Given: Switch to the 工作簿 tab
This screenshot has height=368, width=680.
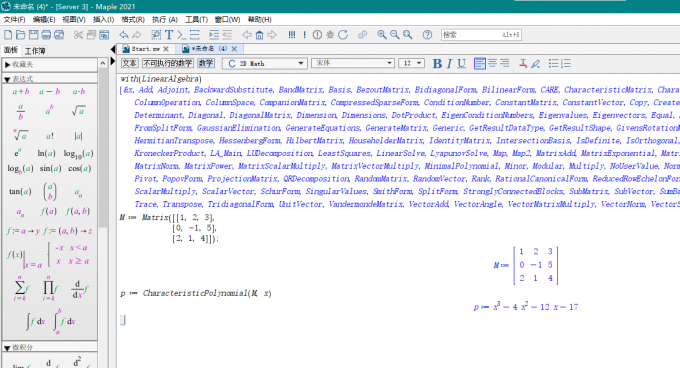Looking at the screenshot, I should point(35,51).
